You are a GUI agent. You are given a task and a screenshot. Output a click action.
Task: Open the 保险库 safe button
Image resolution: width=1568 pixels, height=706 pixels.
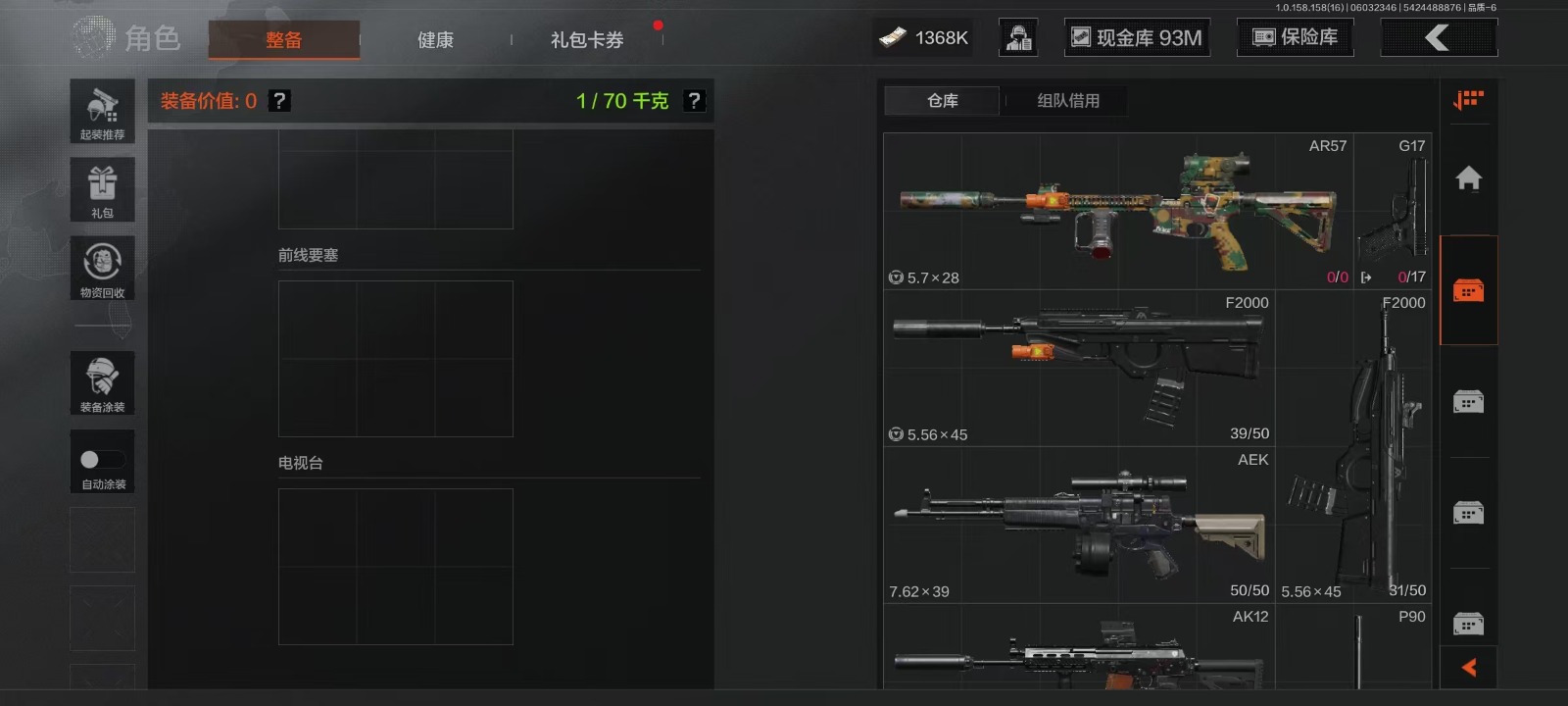click(x=1295, y=37)
